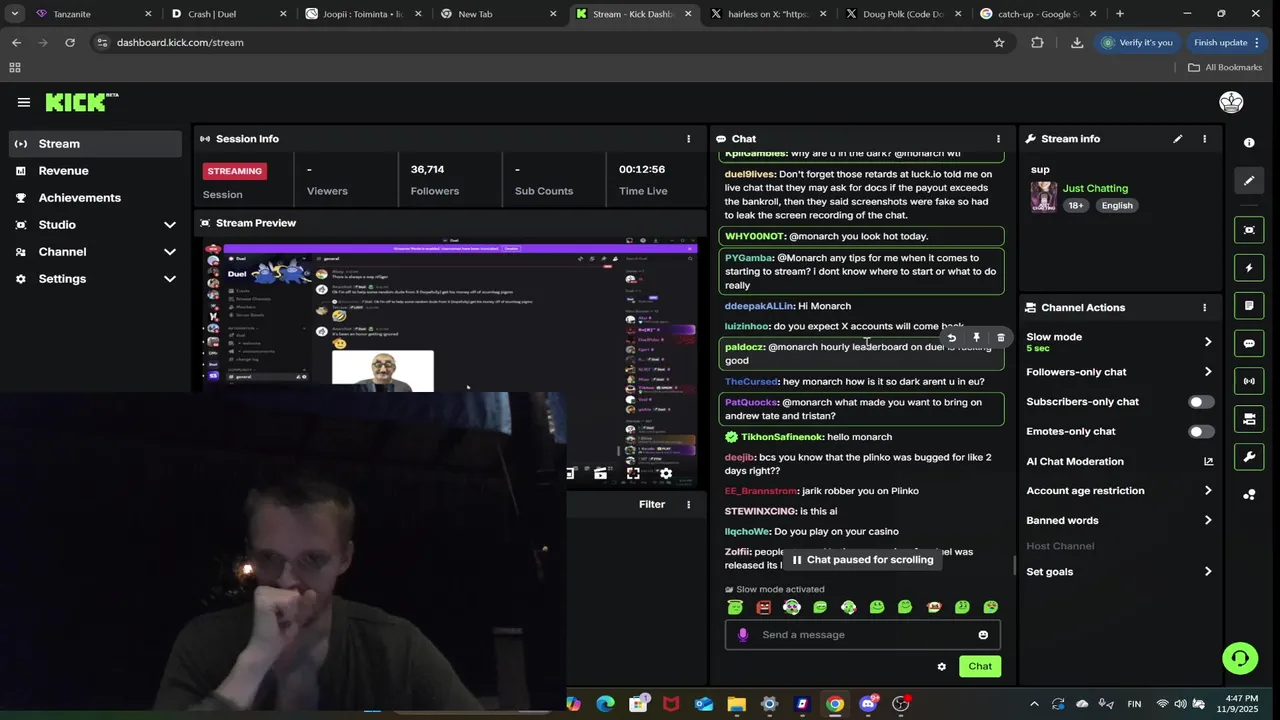Click Send a message input field

(x=862, y=635)
